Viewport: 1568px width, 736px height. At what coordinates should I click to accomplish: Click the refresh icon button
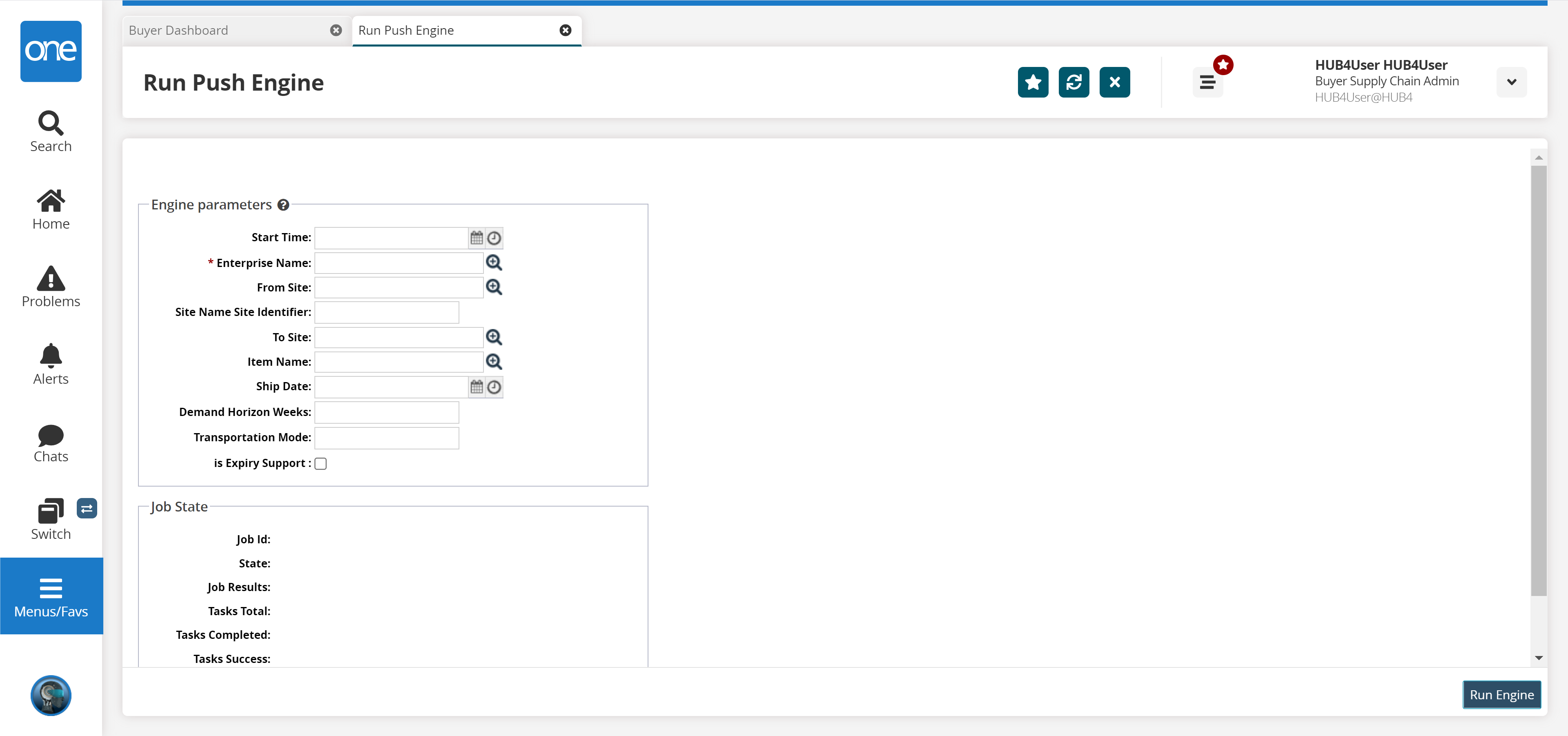click(x=1073, y=82)
